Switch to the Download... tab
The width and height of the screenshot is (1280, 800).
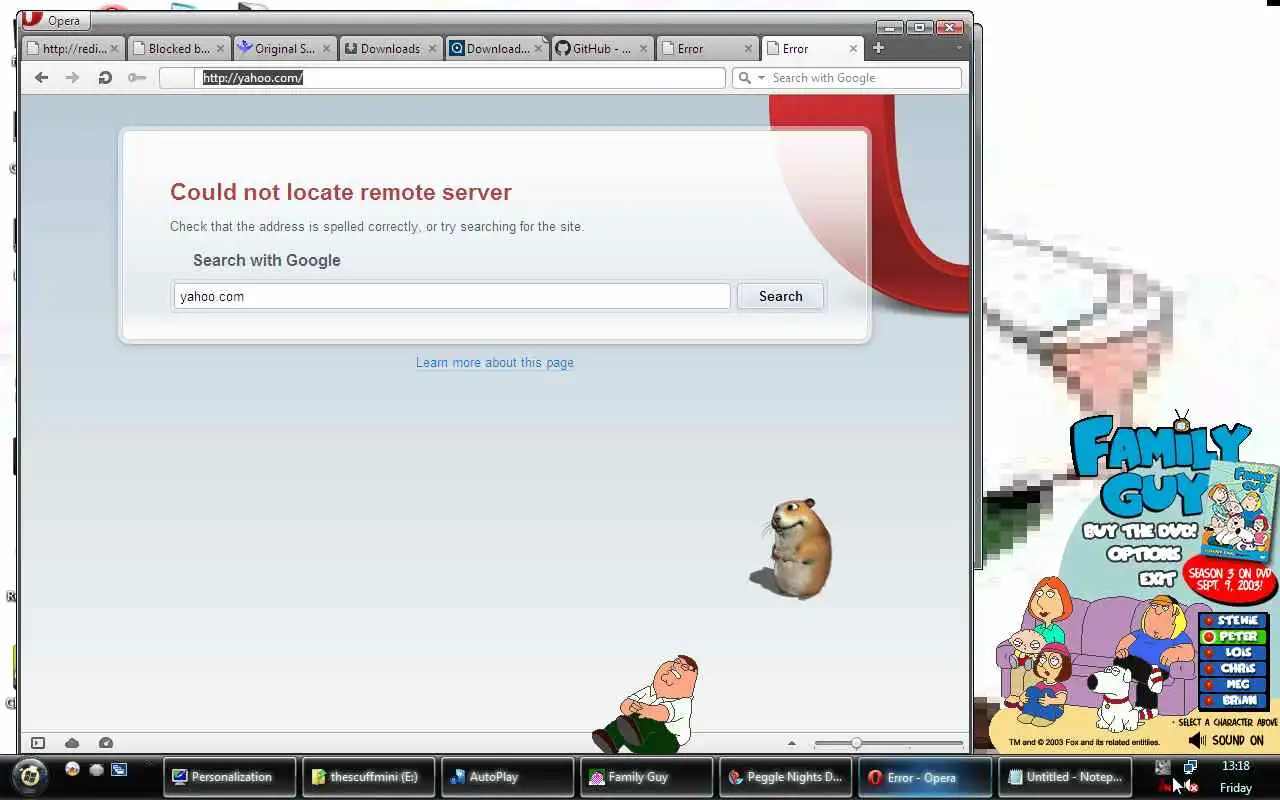pyautogui.click(x=496, y=48)
